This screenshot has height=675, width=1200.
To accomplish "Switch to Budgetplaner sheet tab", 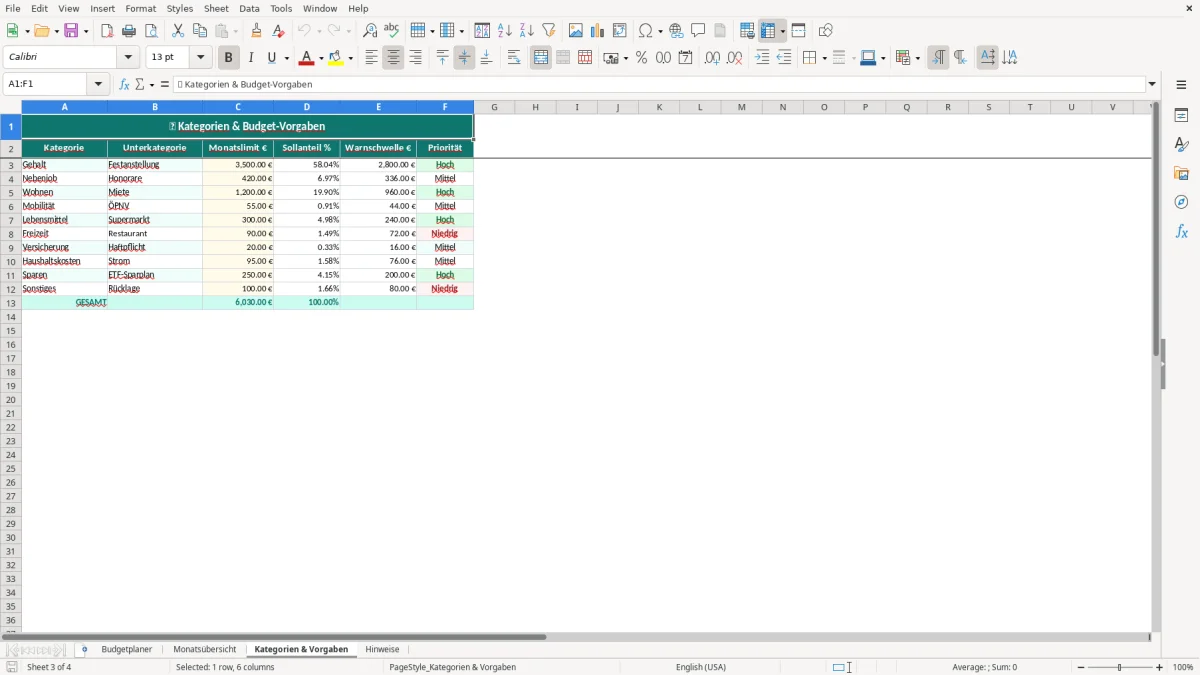I will pos(127,650).
